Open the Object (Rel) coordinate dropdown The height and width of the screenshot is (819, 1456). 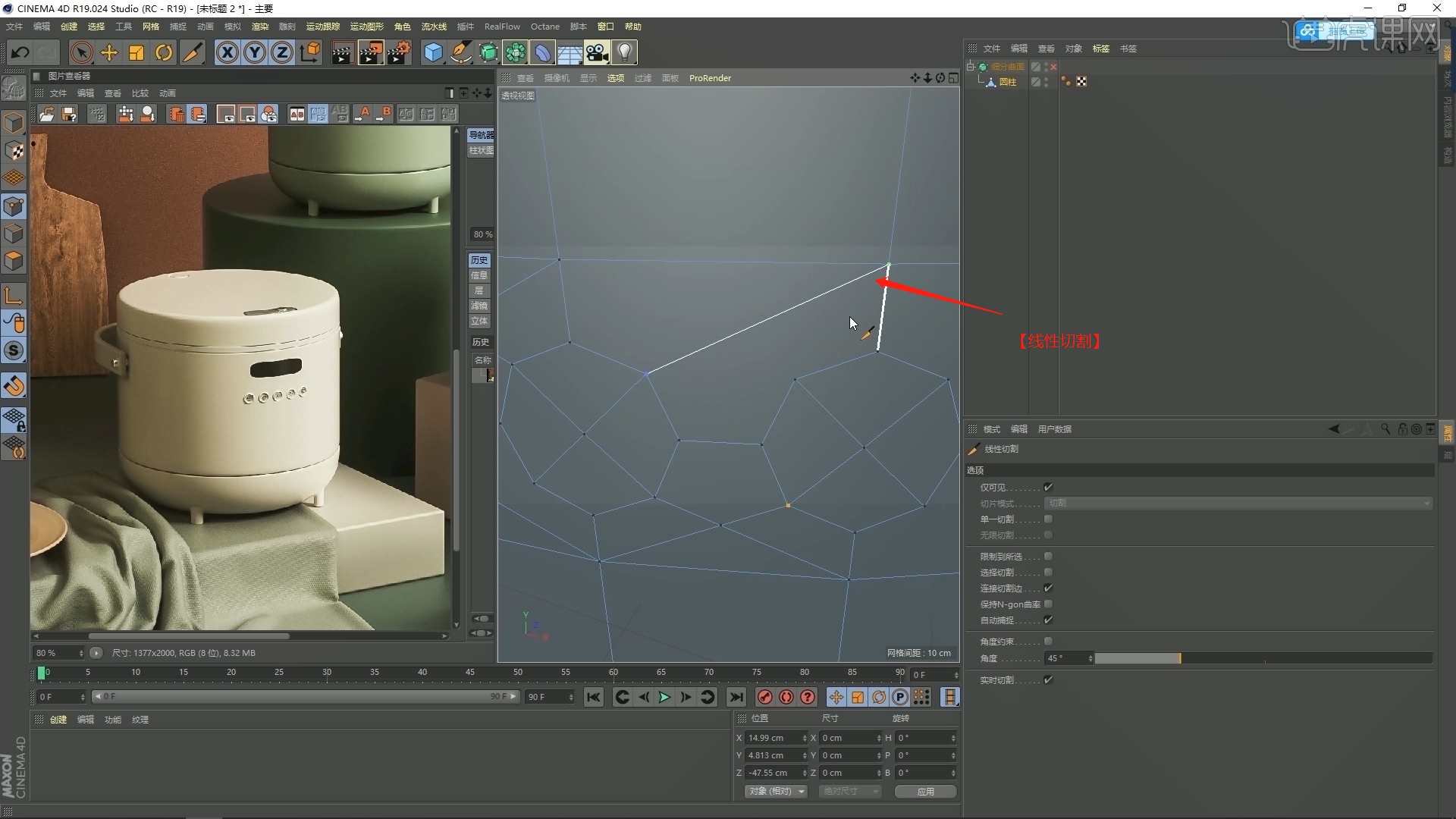pyautogui.click(x=776, y=791)
